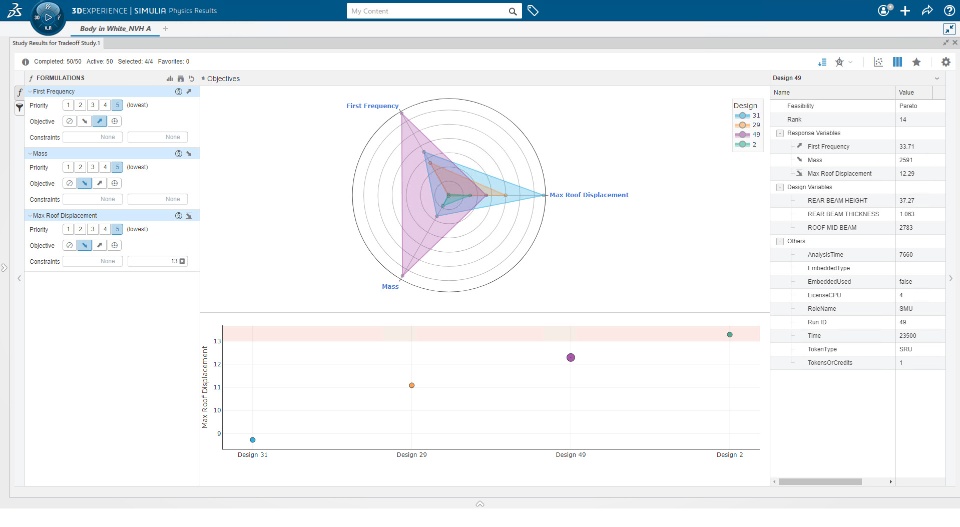Set Max Roof Displacement objective to maximize
The image size is (960, 527).
[x=99, y=245]
